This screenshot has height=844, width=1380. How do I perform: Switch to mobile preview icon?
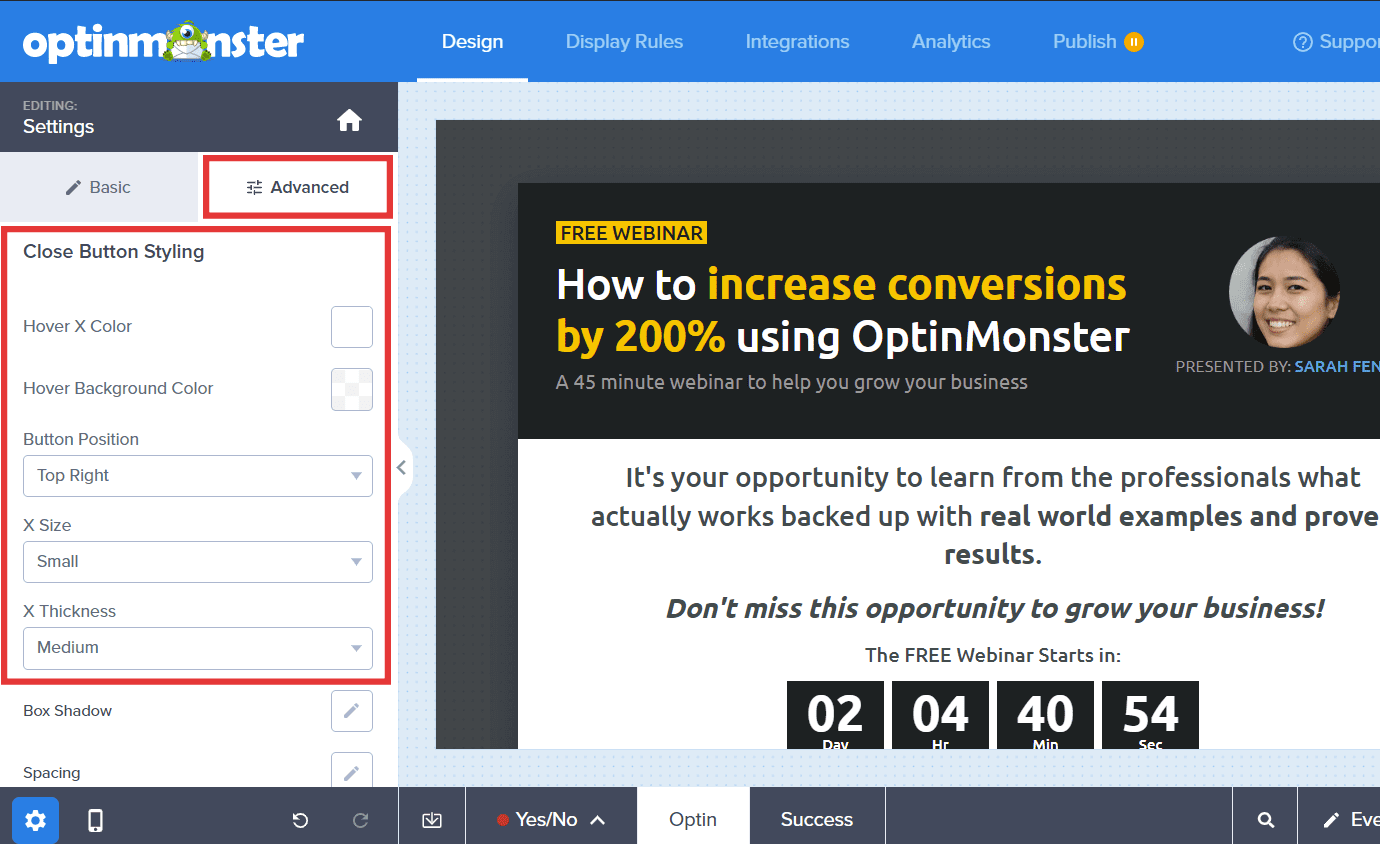(95, 819)
